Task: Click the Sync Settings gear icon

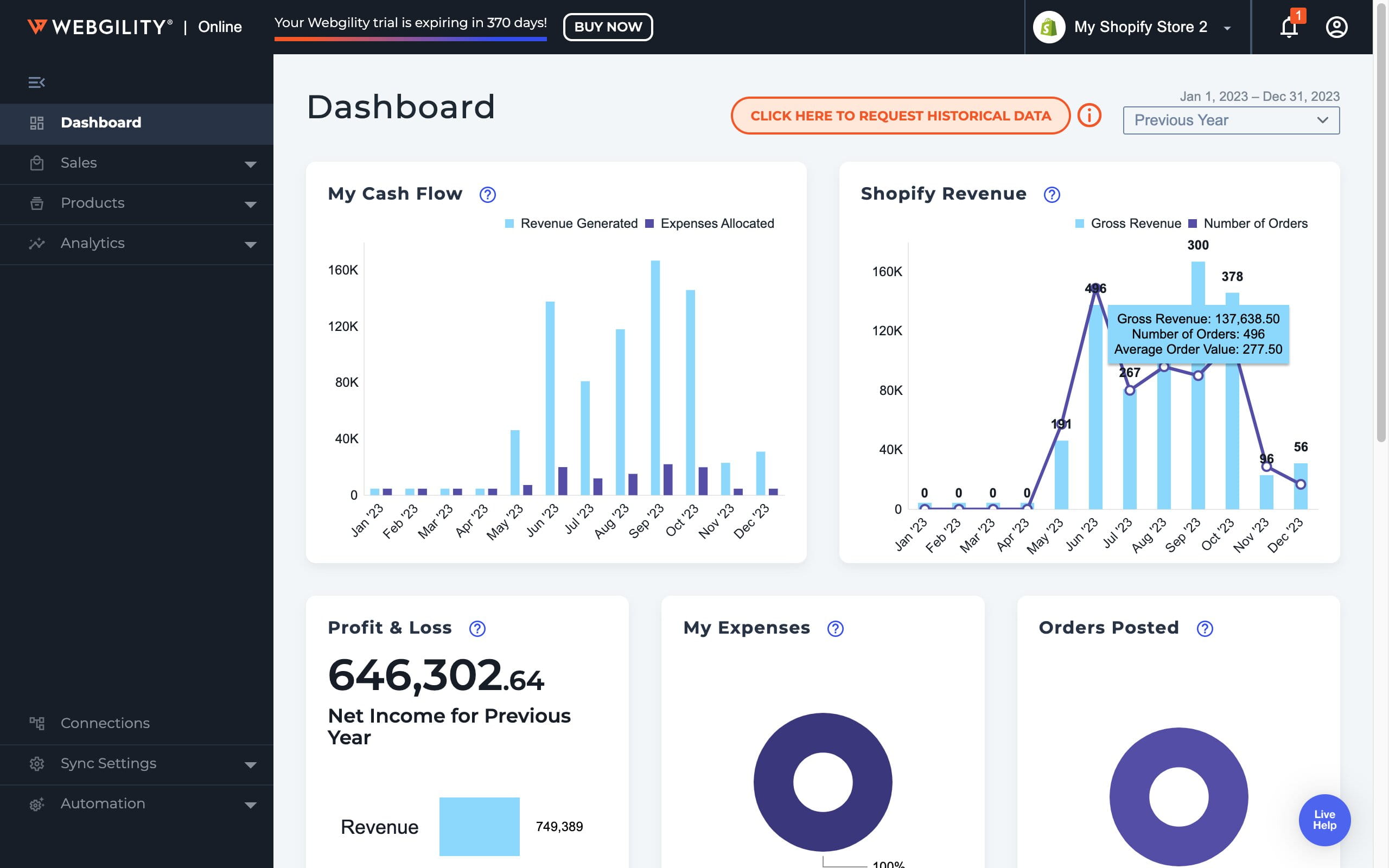Action: click(x=37, y=763)
